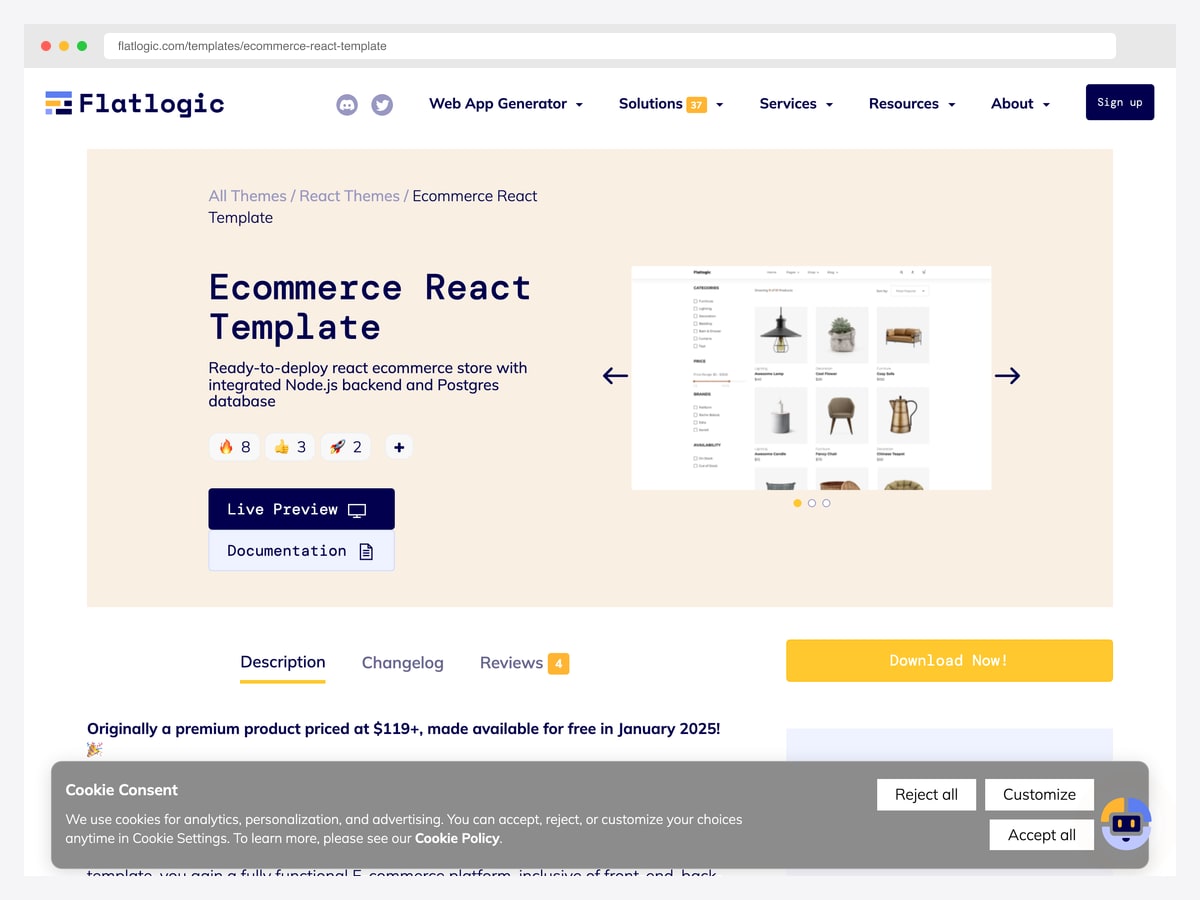The image size is (1200, 900).
Task: Select the first carousel dot
Action: click(x=797, y=503)
